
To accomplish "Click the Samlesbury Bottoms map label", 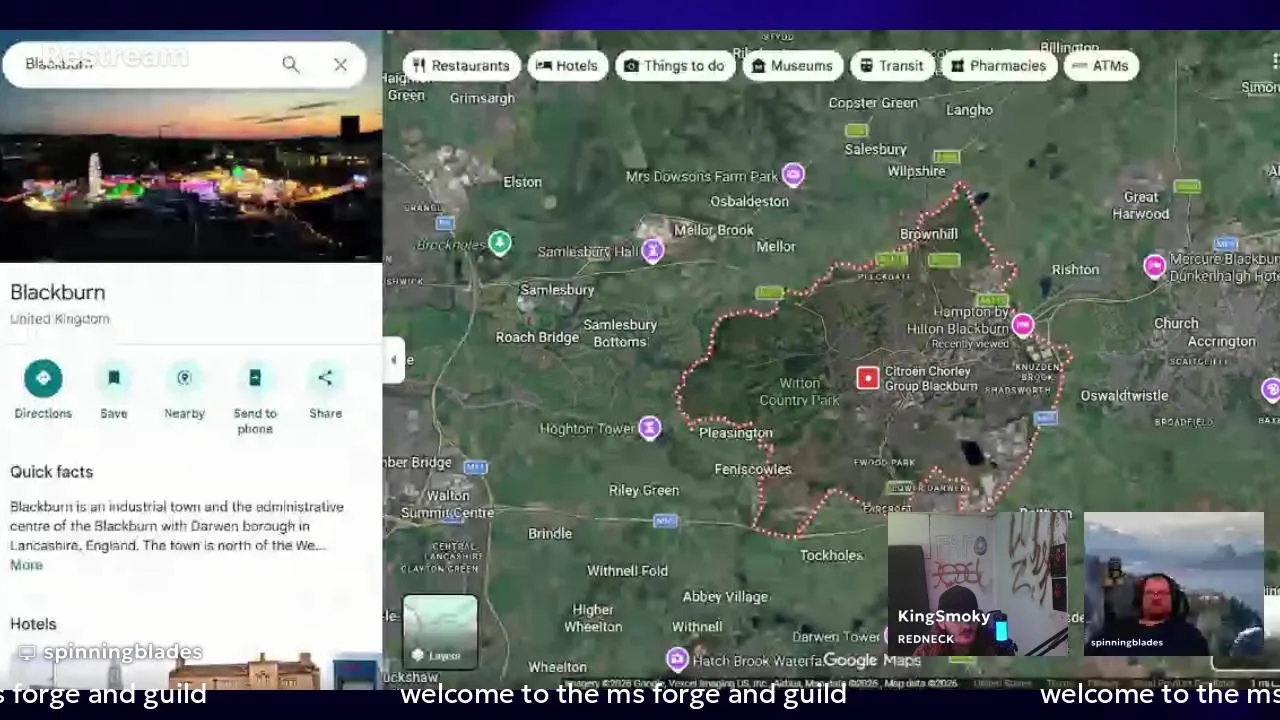I will pos(620,333).
